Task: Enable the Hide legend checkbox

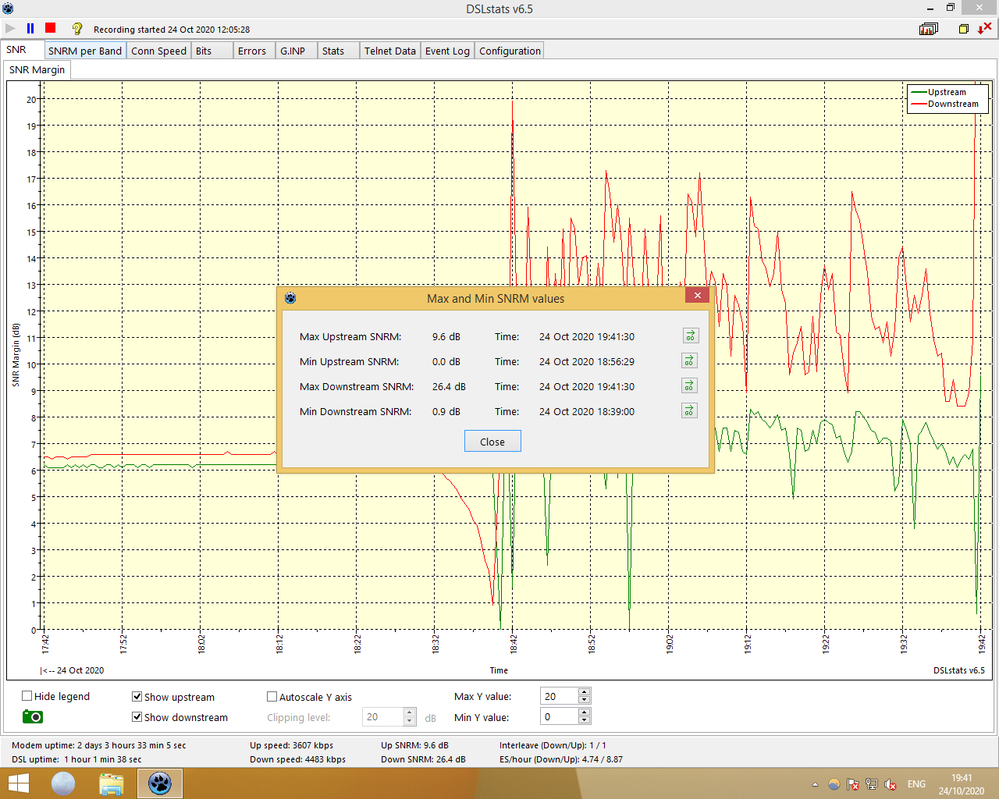Action: click(27, 697)
